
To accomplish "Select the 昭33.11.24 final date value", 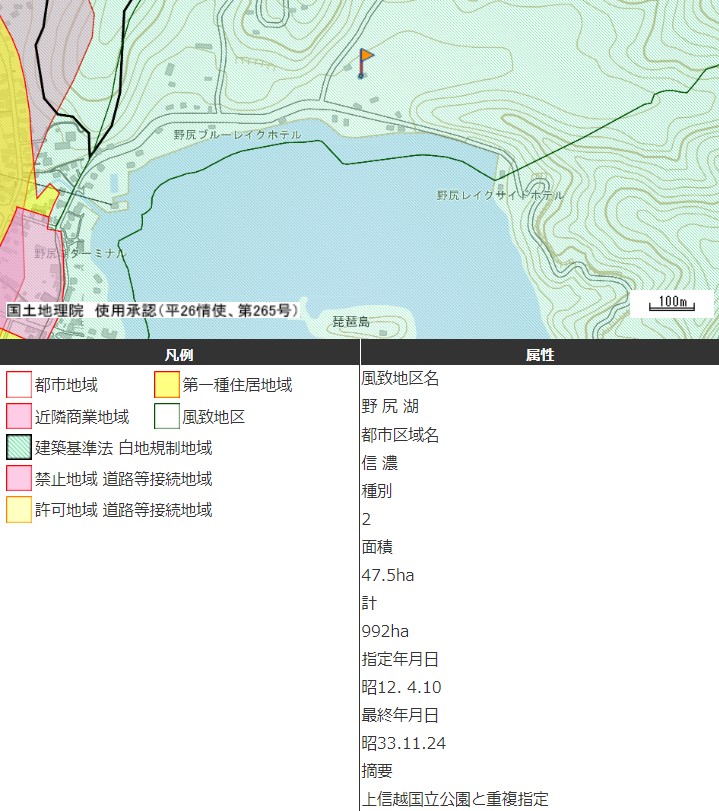I will click(403, 743).
